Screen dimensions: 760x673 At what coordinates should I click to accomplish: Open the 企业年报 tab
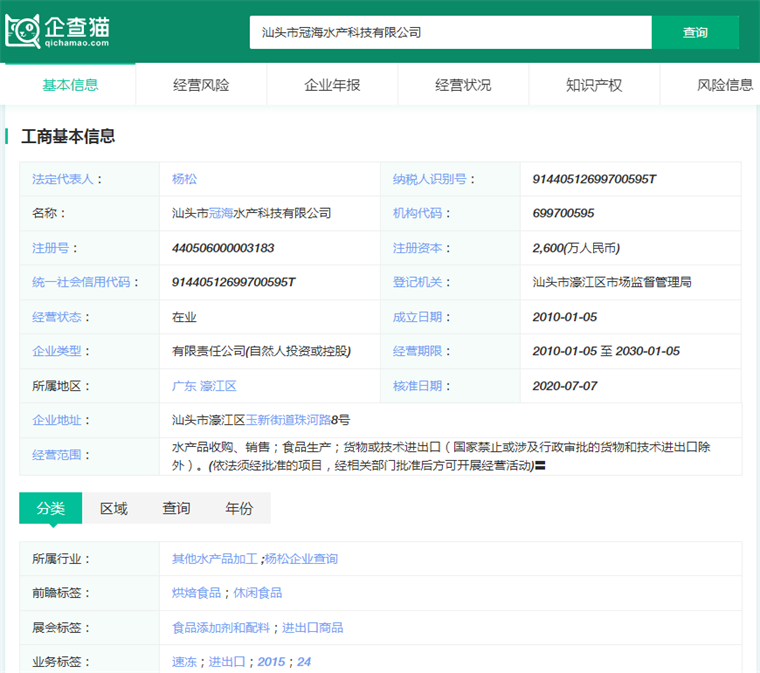[332, 85]
